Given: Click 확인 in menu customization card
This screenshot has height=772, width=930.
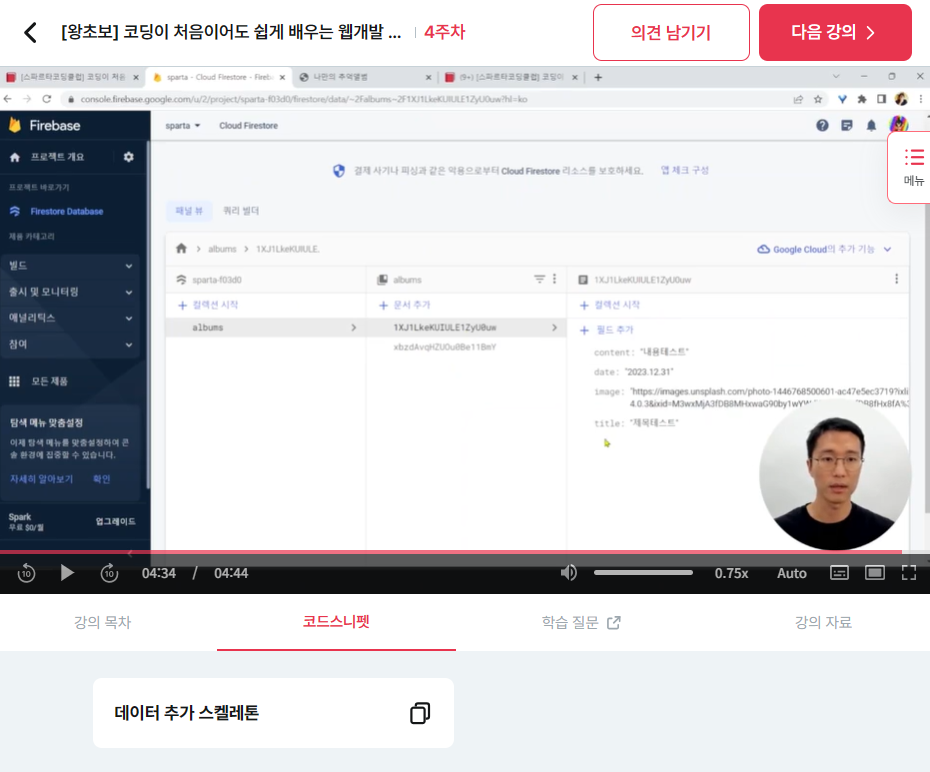Looking at the screenshot, I should click(101, 479).
